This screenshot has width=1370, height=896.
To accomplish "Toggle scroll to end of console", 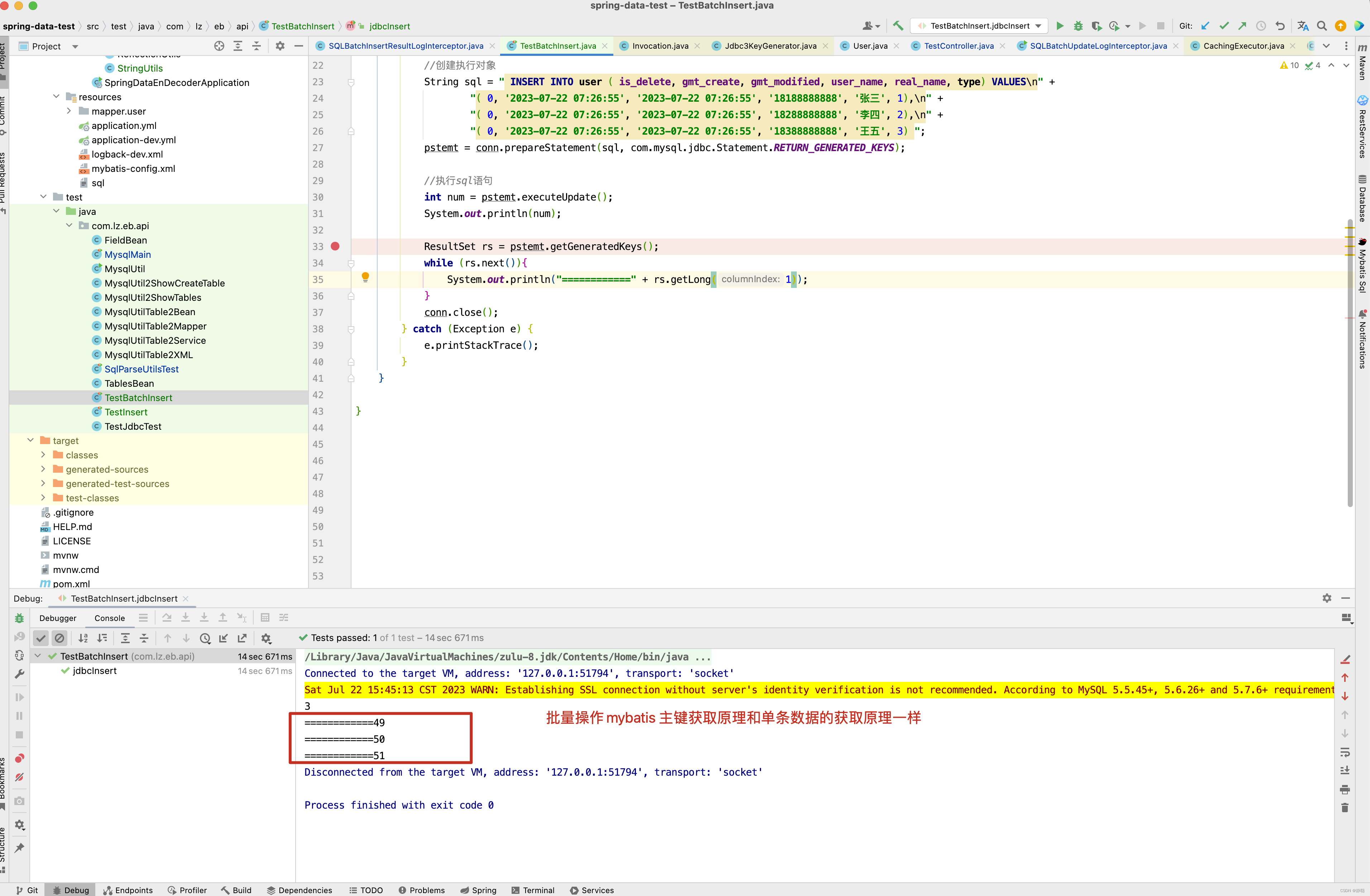I will pyautogui.click(x=1345, y=771).
